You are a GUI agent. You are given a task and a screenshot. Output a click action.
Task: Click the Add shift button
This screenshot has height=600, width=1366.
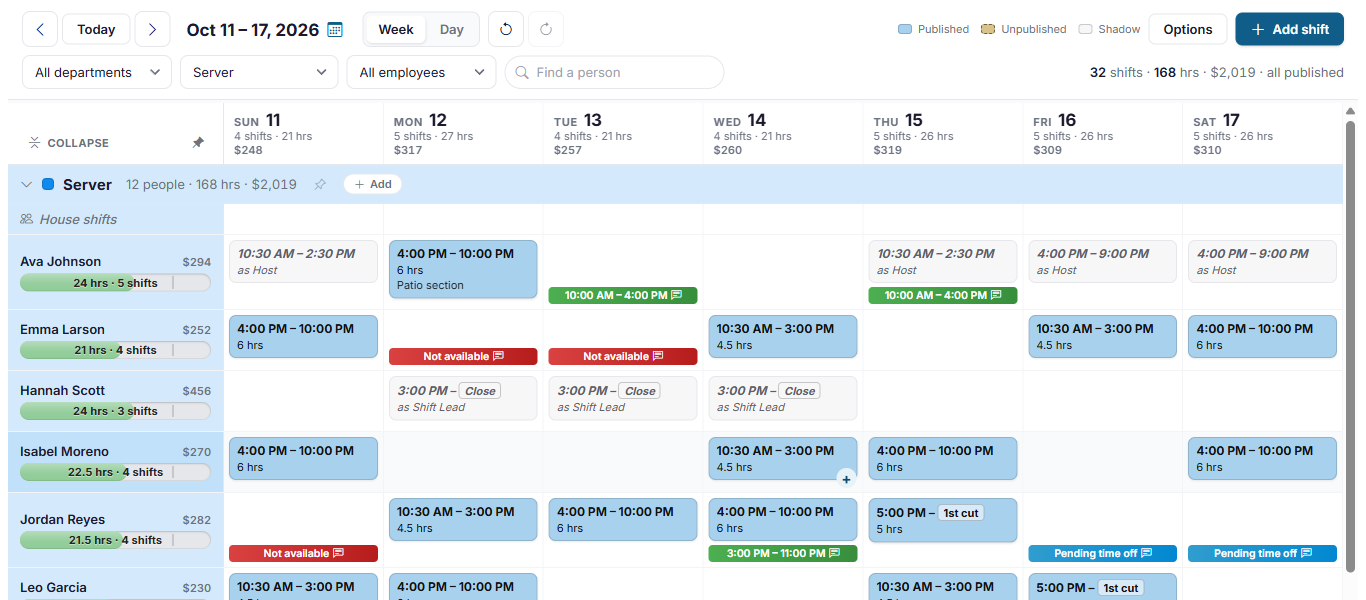pos(1290,29)
